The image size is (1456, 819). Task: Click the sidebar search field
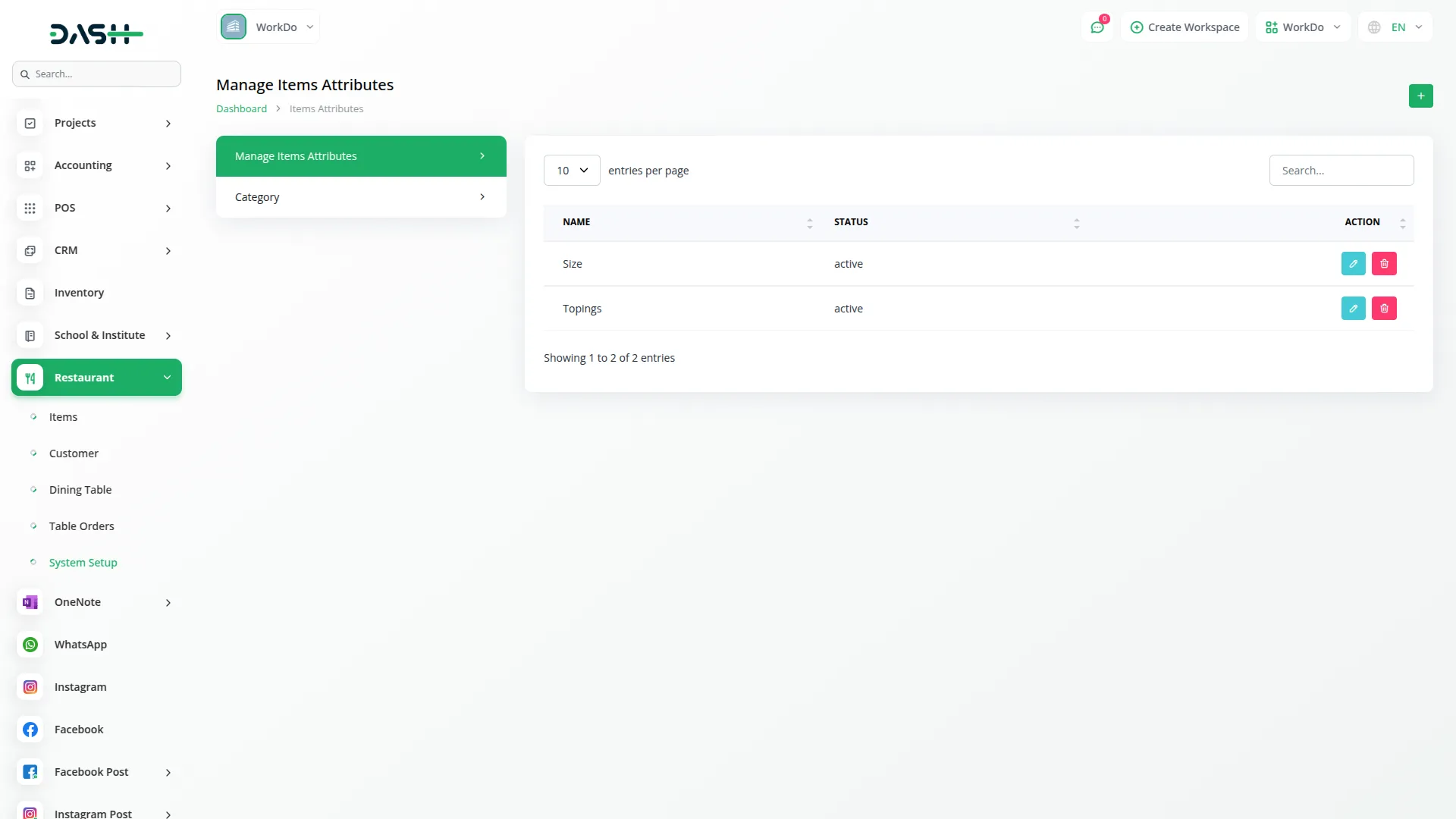click(96, 74)
